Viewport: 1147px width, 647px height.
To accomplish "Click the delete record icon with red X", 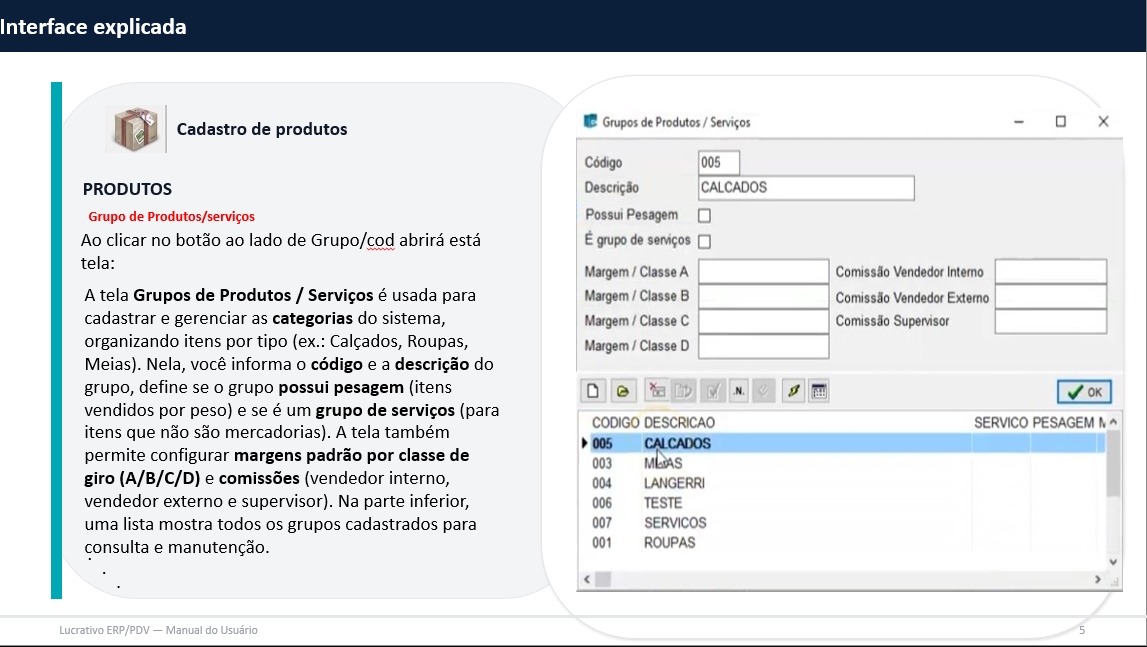I will [x=657, y=392].
